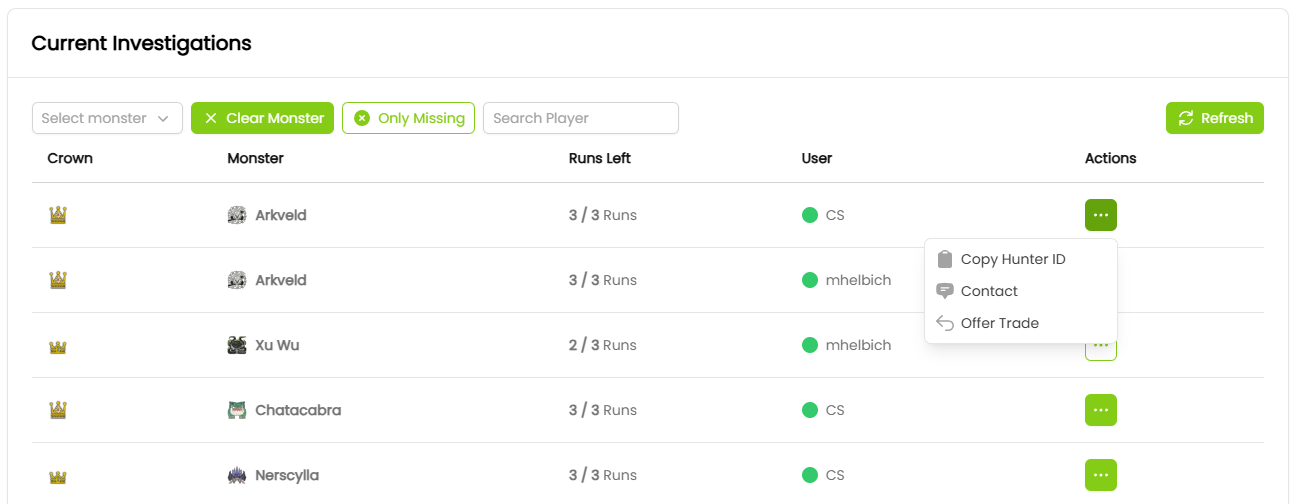This screenshot has width=1300, height=504.
Task: Toggle the Only Missing filter
Action: coord(408,118)
